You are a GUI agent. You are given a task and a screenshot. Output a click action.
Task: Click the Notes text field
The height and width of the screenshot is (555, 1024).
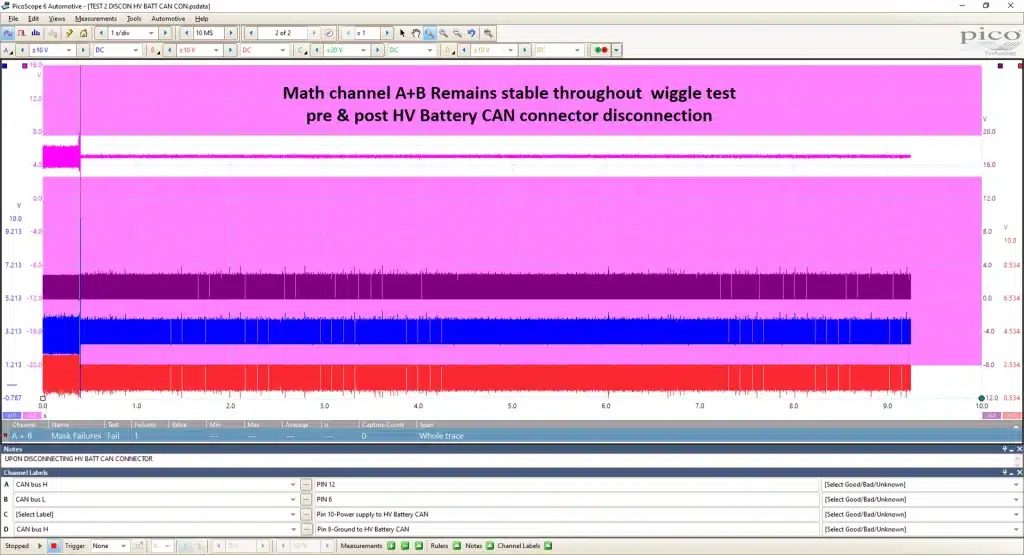pyautogui.click(x=508, y=459)
